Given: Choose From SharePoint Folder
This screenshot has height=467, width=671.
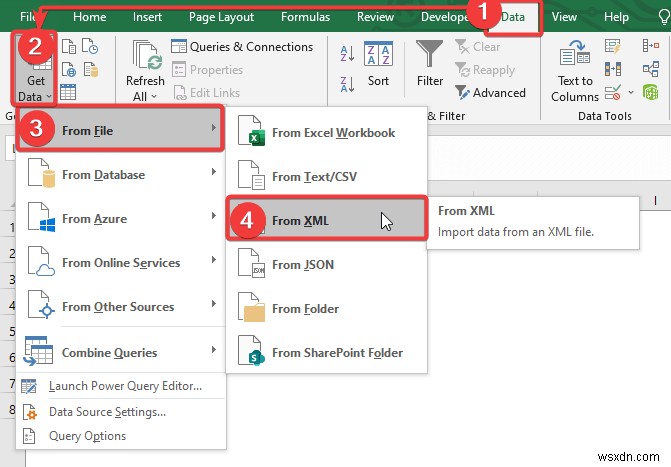Looking at the screenshot, I should [327, 353].
